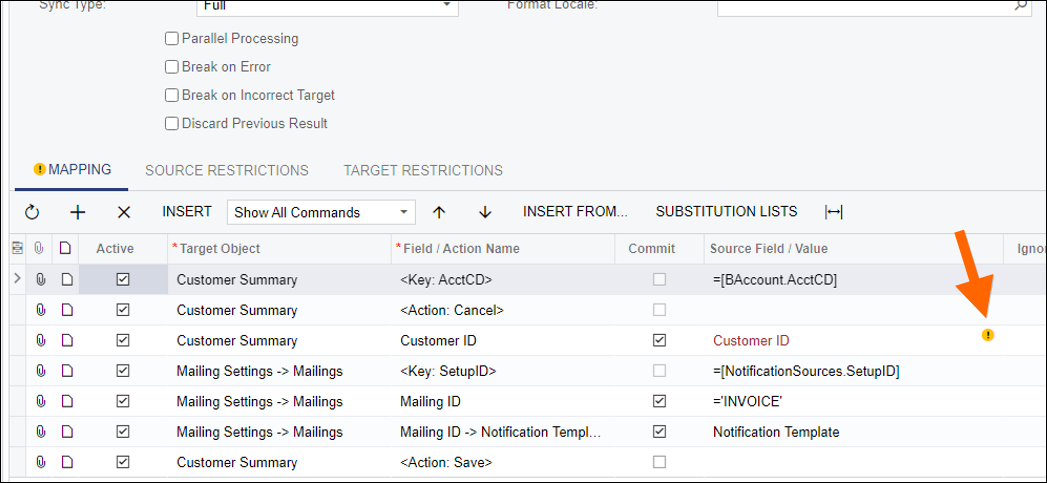Move command up with up arrow

[438, 212]
